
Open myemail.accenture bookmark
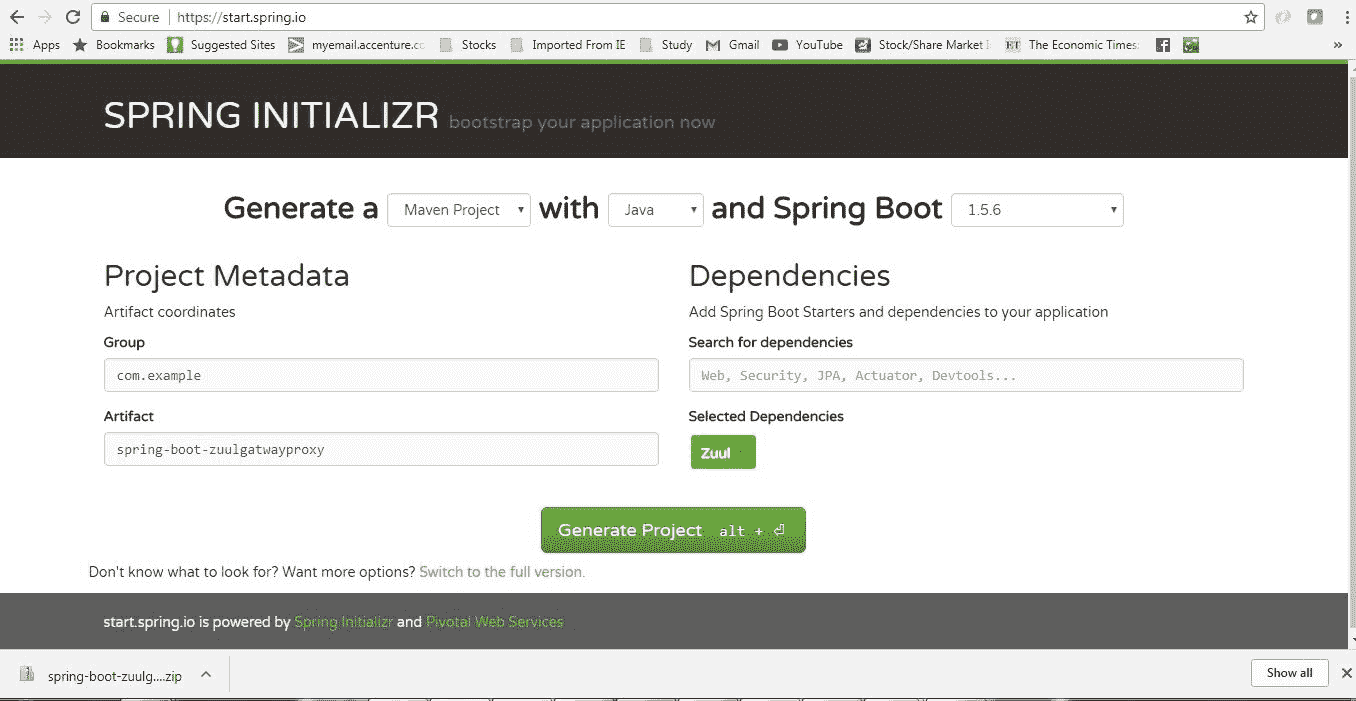click(x=356, y=45)
